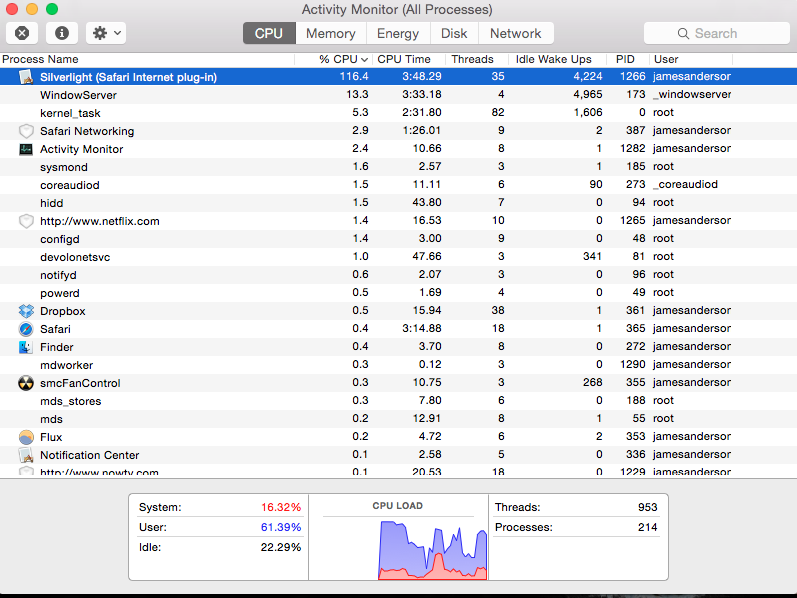
Task: Select the Notification Center process name
Action: tap(89, 455)
